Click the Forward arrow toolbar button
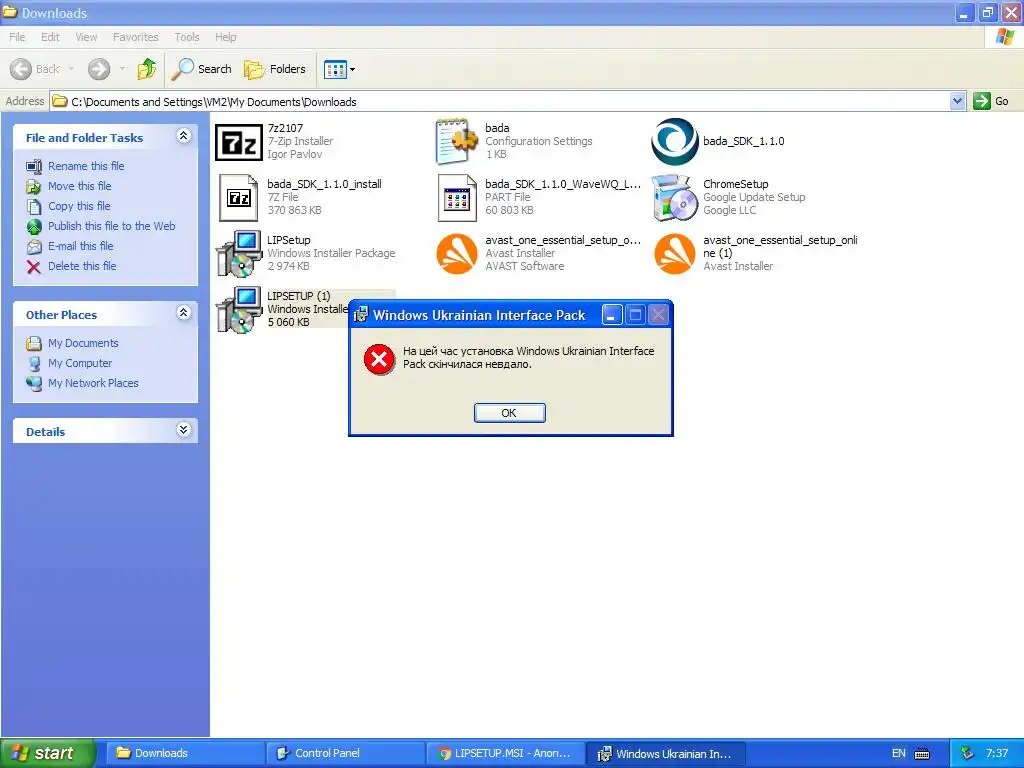The image size is (1024, 768). pos(99,69)
